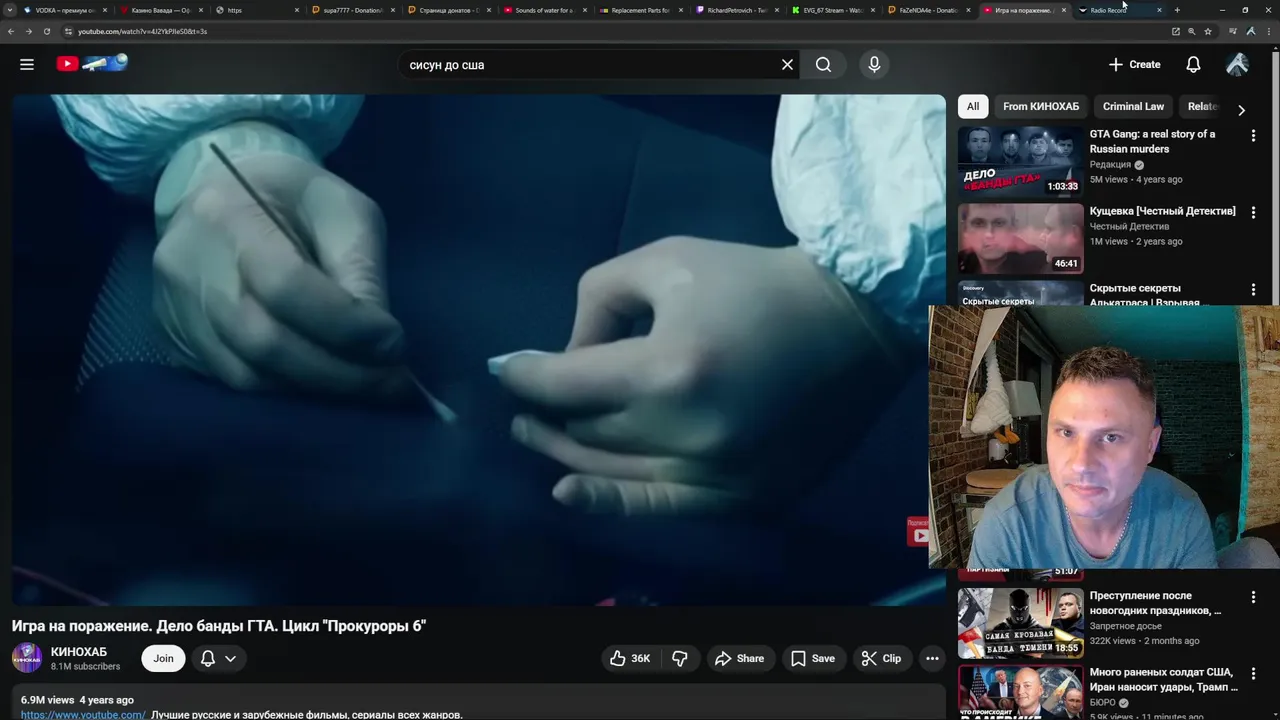Open options for Преступление после новогодних video
This screenshot has width=1280, height=720.
click(x=1253, y=597)
